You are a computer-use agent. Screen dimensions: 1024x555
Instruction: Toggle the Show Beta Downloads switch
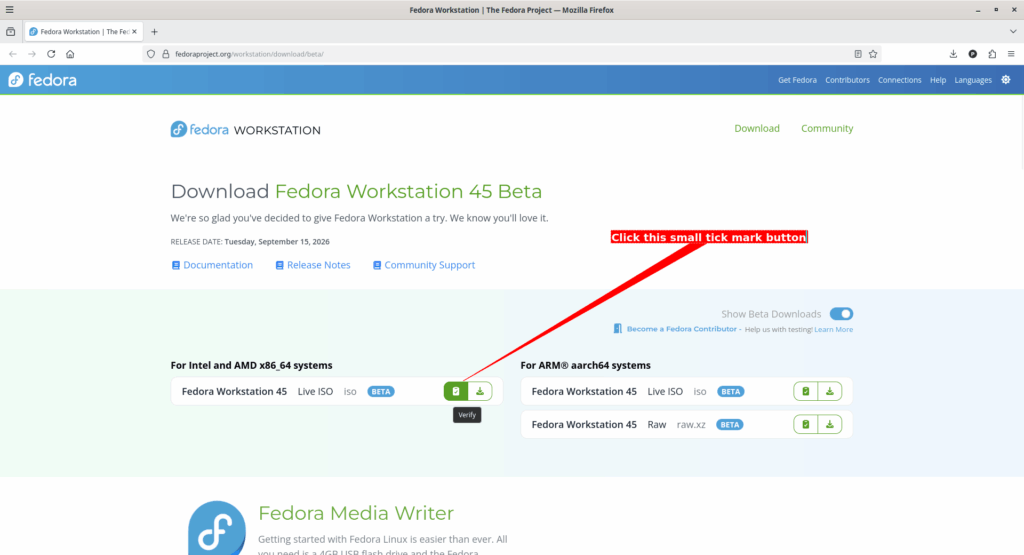coord(841,314)
